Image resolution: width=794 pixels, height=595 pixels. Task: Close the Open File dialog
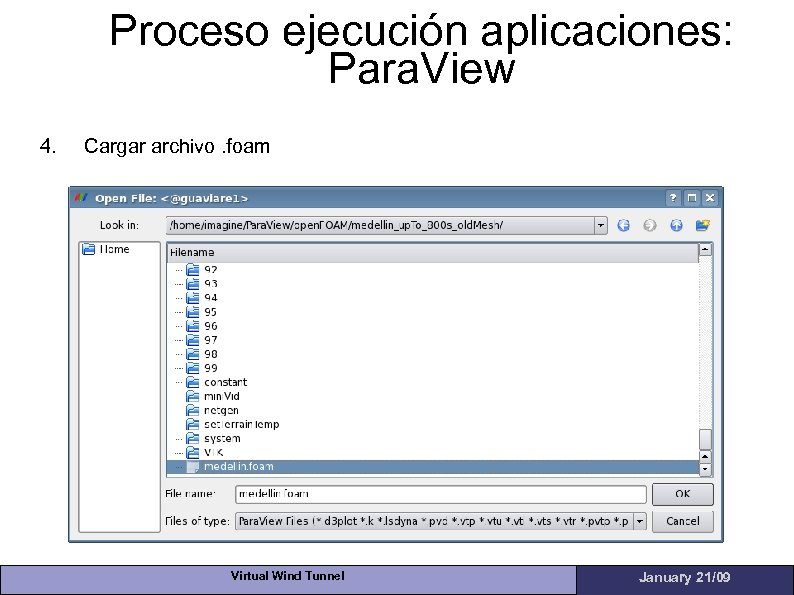pyautogui.click(x=710, y=198)
